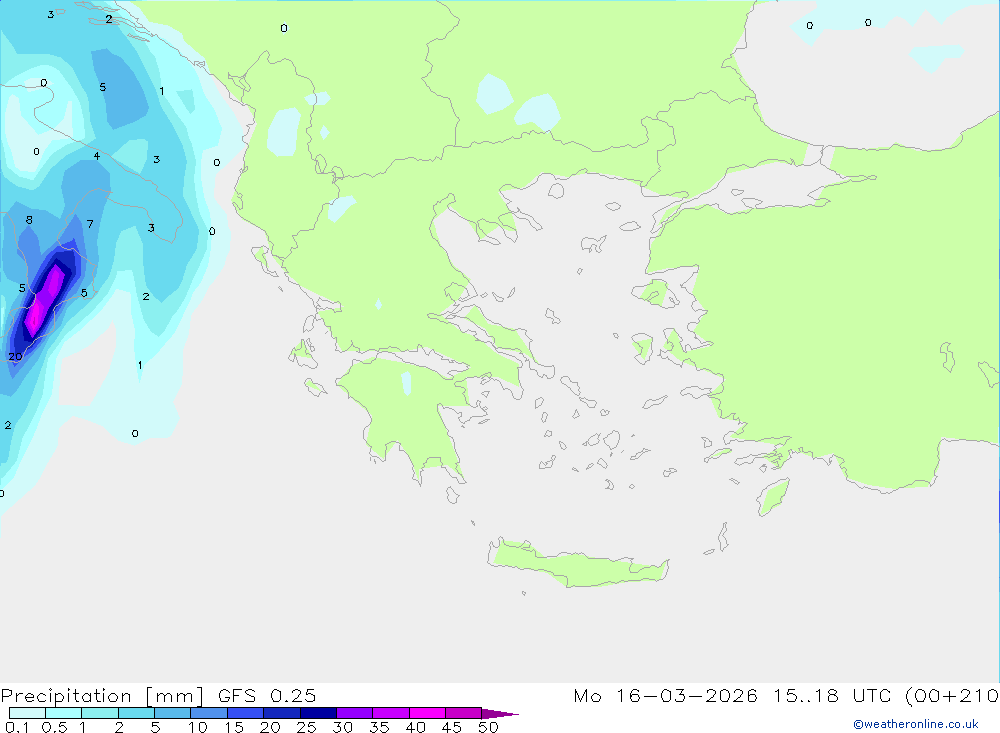
Task: Pick the 15 to 20 mm legend color
Action: (x=246, y=713)
